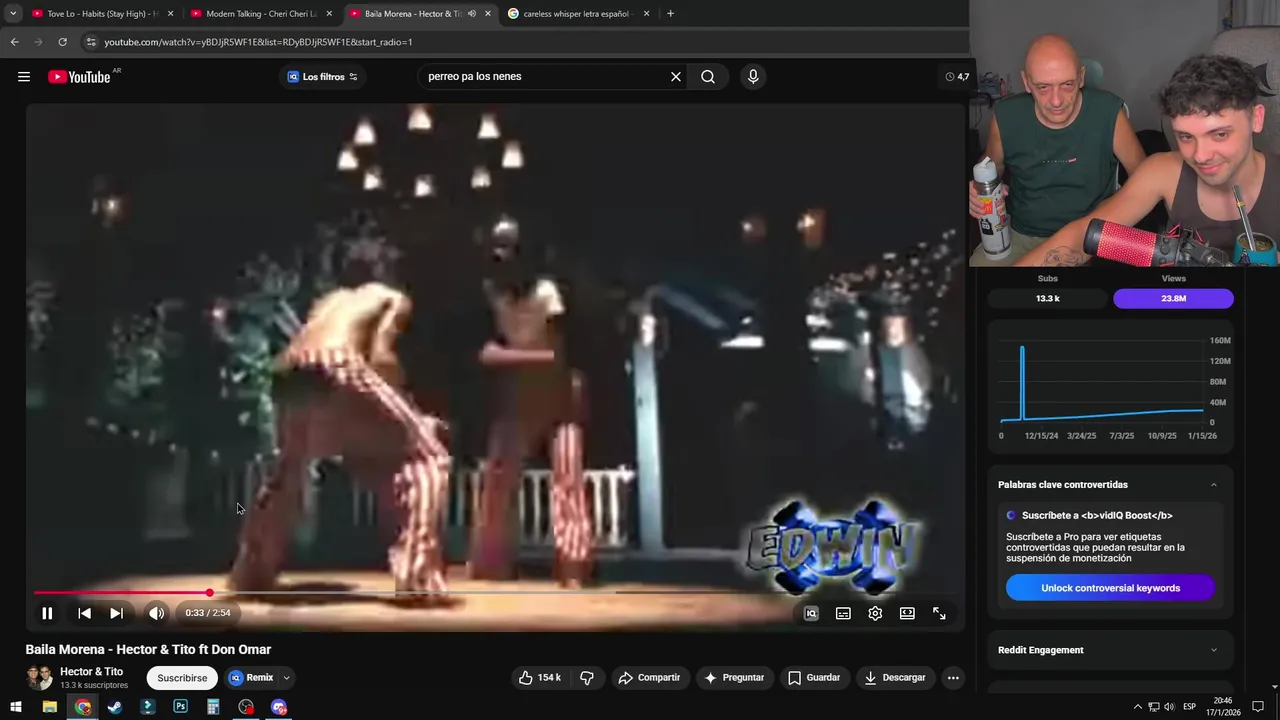Screen dimensions: 1280x720
Task: Open Steam from the taskbar
Action: tap(115, 707)
